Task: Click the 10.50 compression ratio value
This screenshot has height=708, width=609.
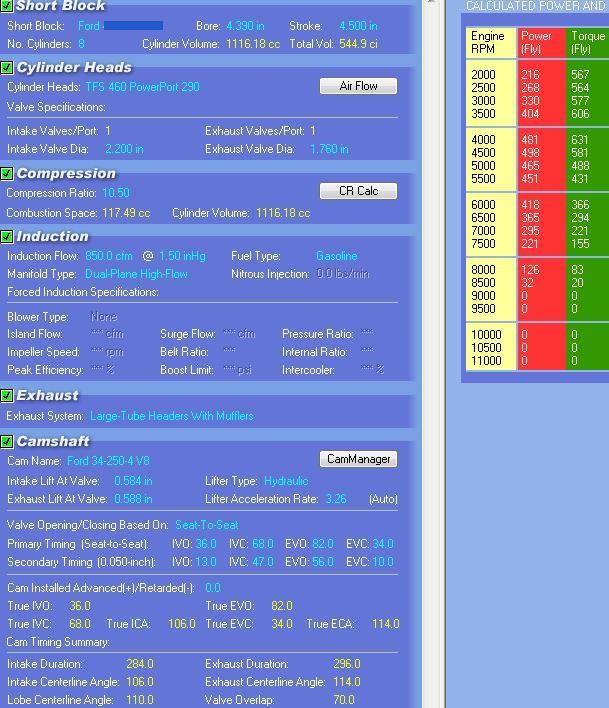Action: 116,193
